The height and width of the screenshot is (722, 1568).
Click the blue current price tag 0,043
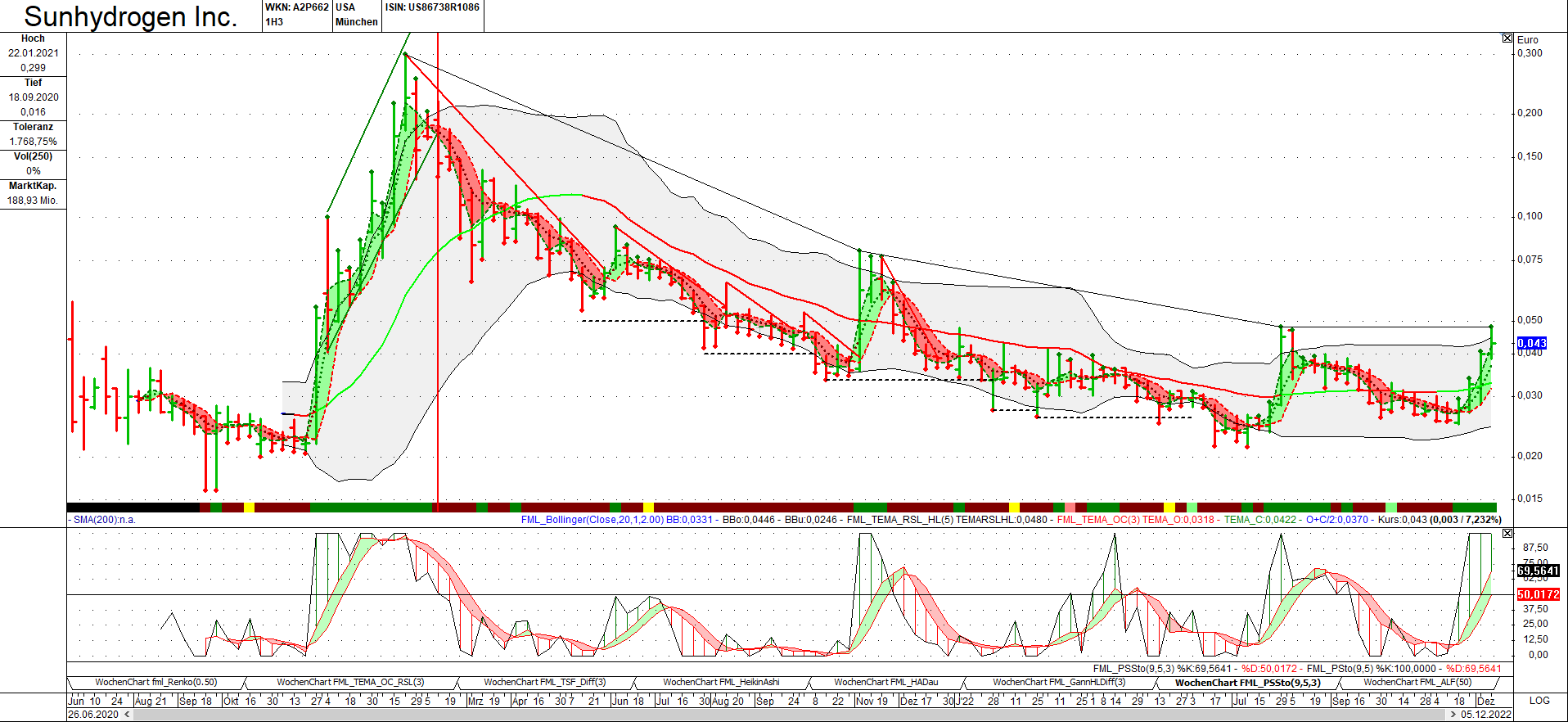(x=1532, y=343)
